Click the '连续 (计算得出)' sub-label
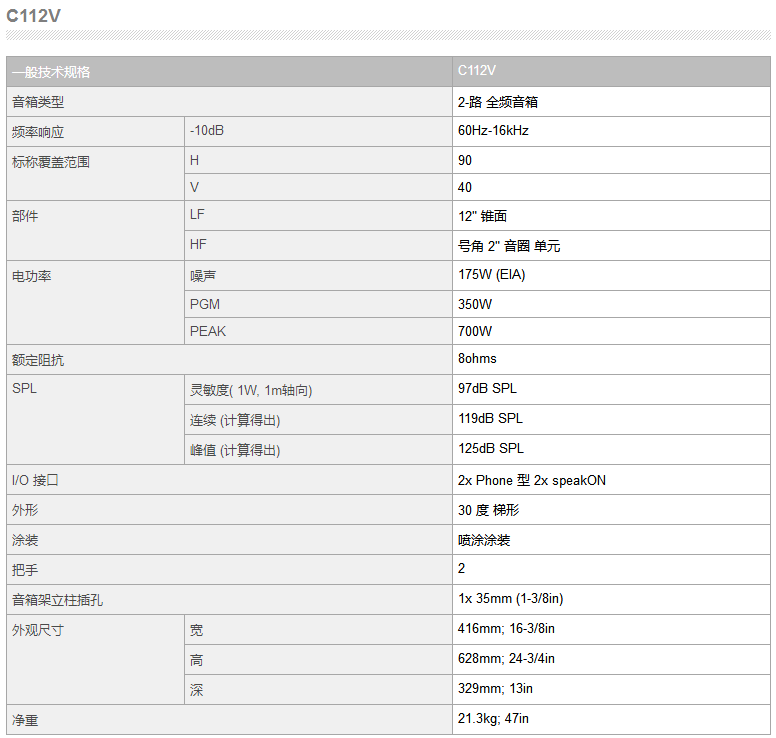 [x=235, y=420]
